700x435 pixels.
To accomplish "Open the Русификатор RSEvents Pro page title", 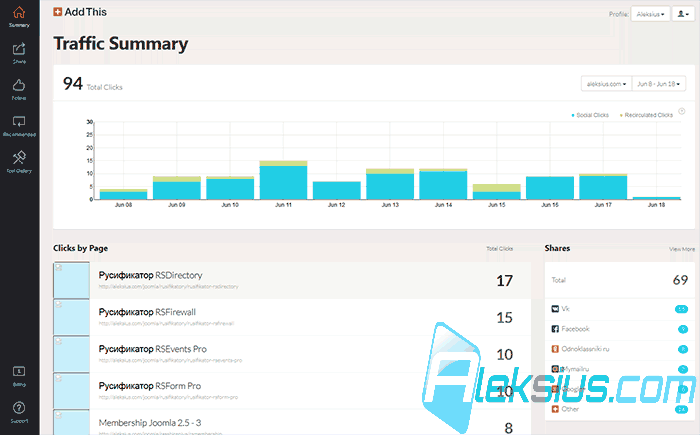I will tap(153, 349).
